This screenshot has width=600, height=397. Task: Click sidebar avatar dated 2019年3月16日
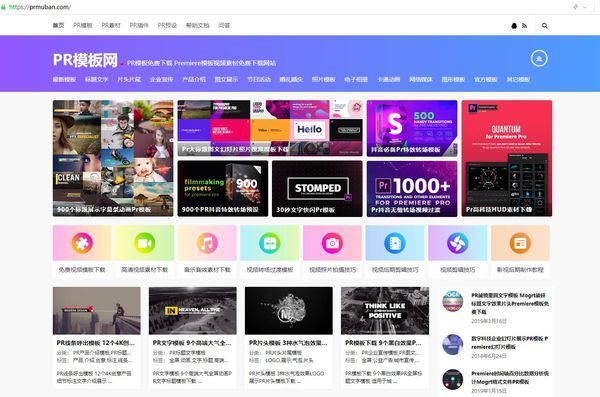[x=453, y=301]
